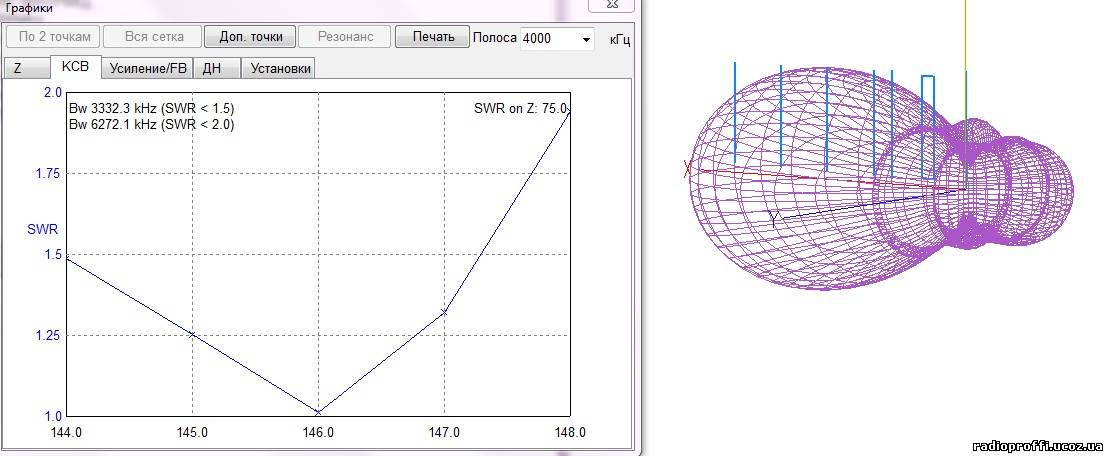Select the КСВ tab
The height and width of the screenshot is (456, 1108).
coord(76,66)
